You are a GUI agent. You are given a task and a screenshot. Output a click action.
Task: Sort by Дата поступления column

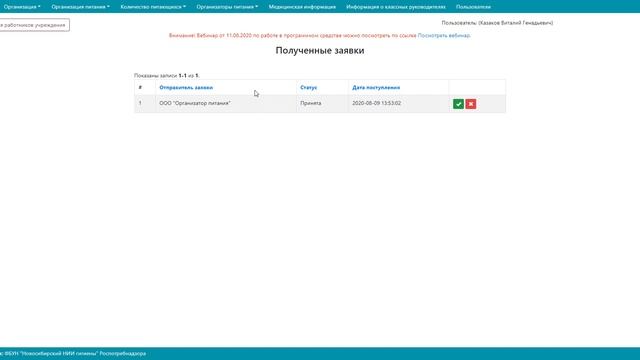coord(376,87)
